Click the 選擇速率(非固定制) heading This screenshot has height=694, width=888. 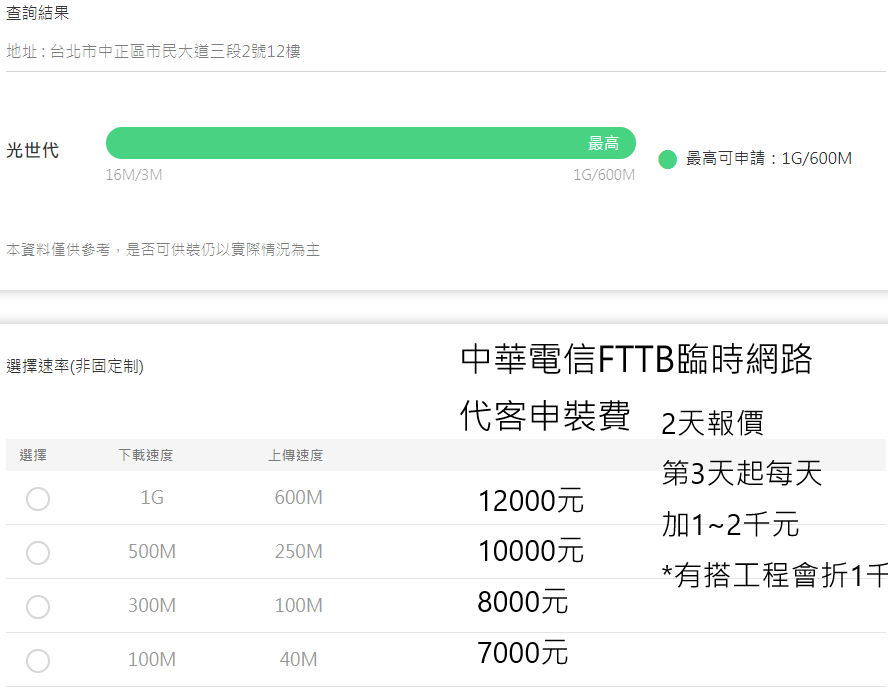75,367
